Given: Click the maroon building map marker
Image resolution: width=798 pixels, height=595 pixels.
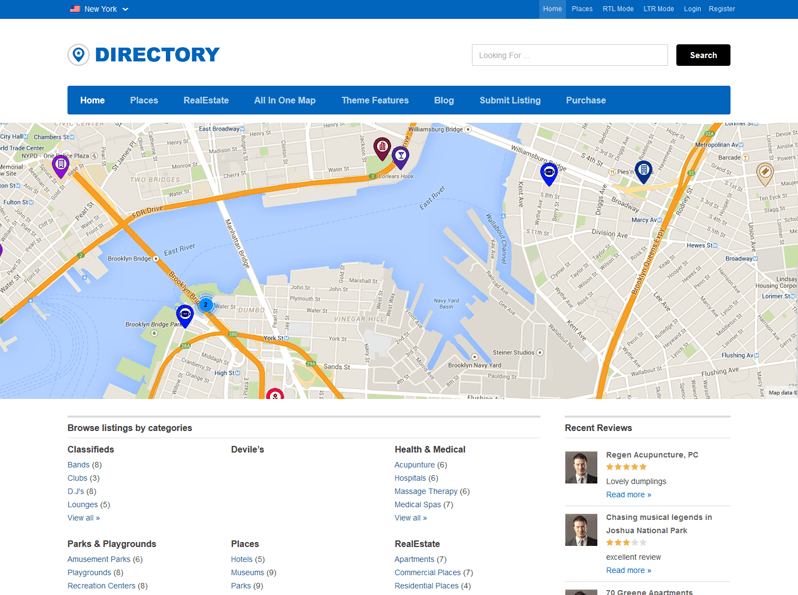Looking at the screenshot, I should tap(382, 149).
